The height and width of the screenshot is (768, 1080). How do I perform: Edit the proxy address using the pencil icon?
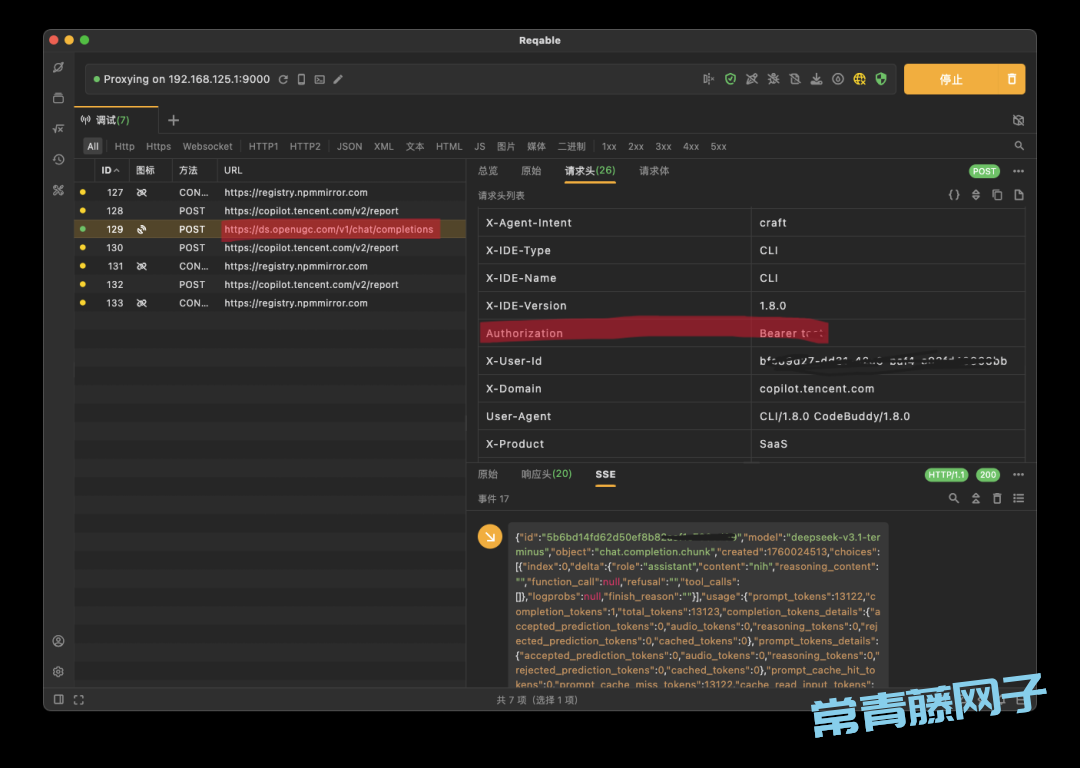pos(338,79)
